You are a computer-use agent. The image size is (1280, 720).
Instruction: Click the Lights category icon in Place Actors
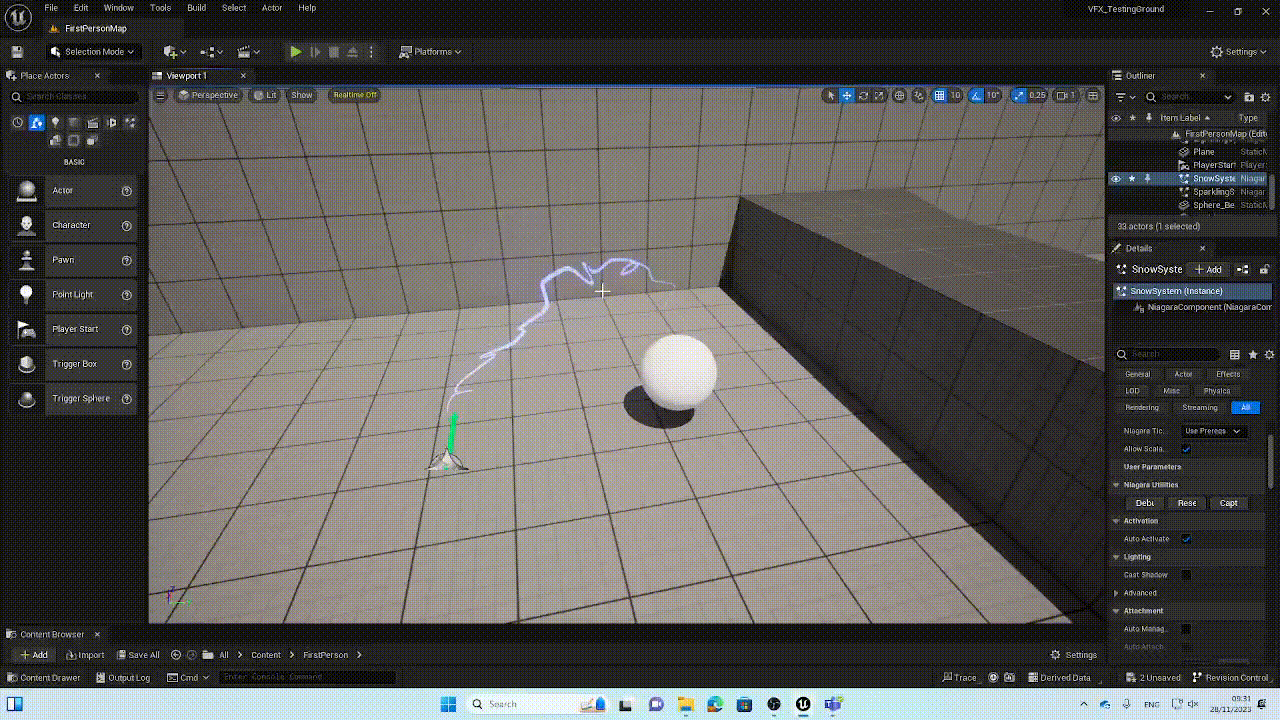tap(55, 123)
